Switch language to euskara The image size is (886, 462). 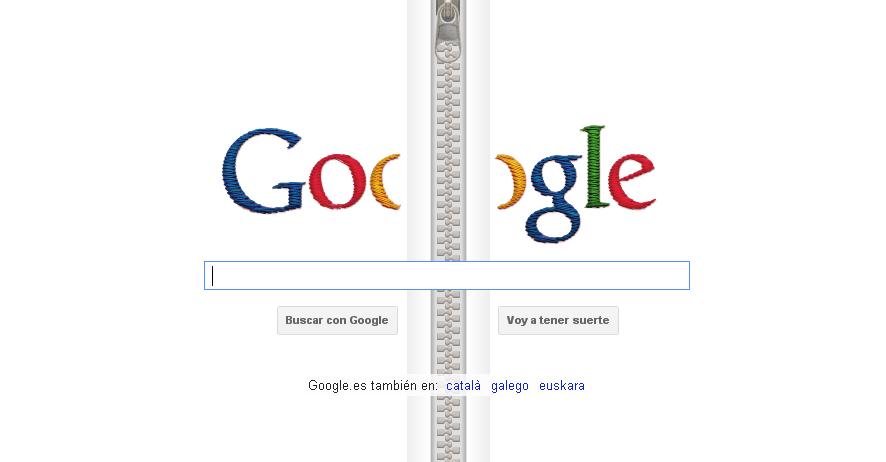(562, 386)
